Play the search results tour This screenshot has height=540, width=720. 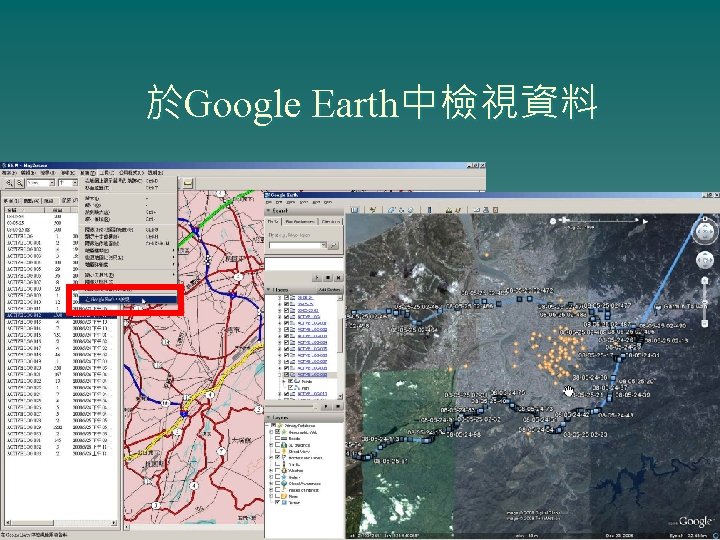[x=317, y=277]
